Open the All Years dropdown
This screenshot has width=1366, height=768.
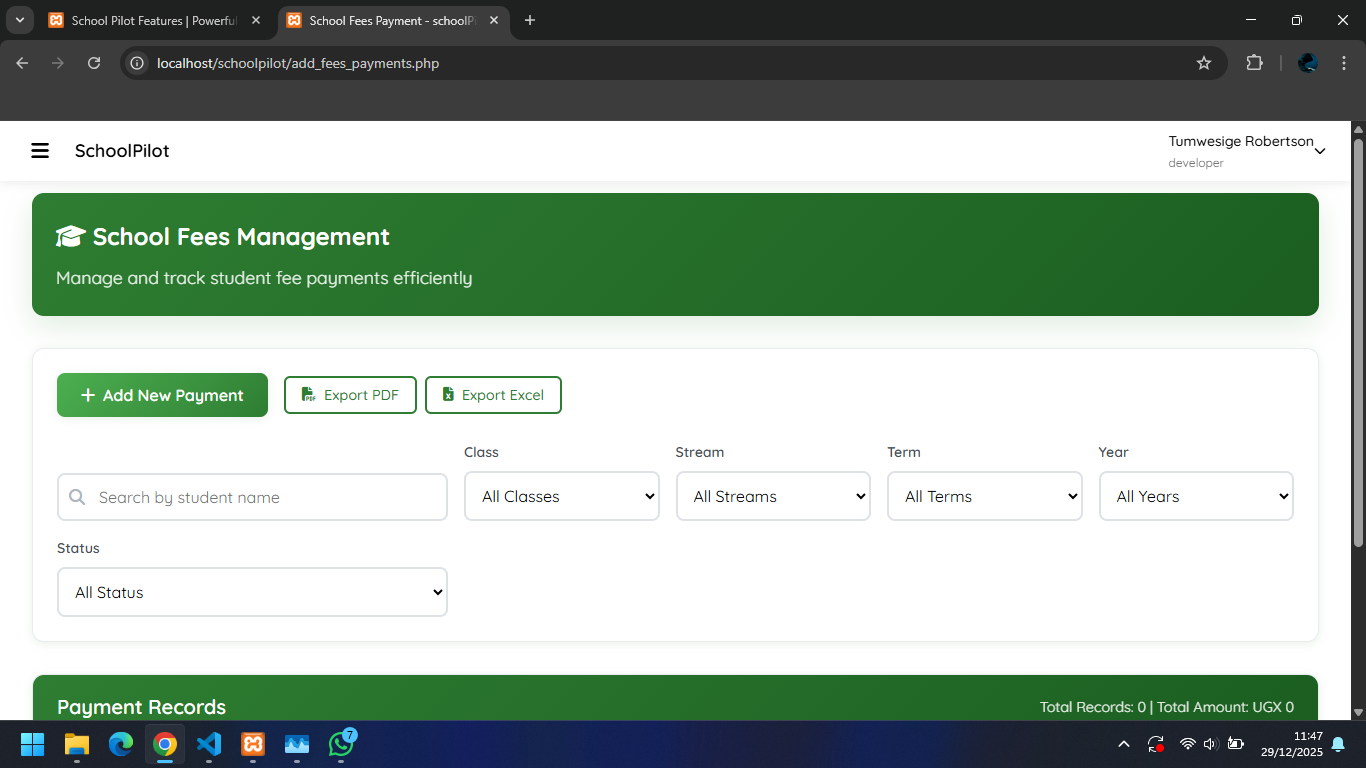tap(1196, 496)
